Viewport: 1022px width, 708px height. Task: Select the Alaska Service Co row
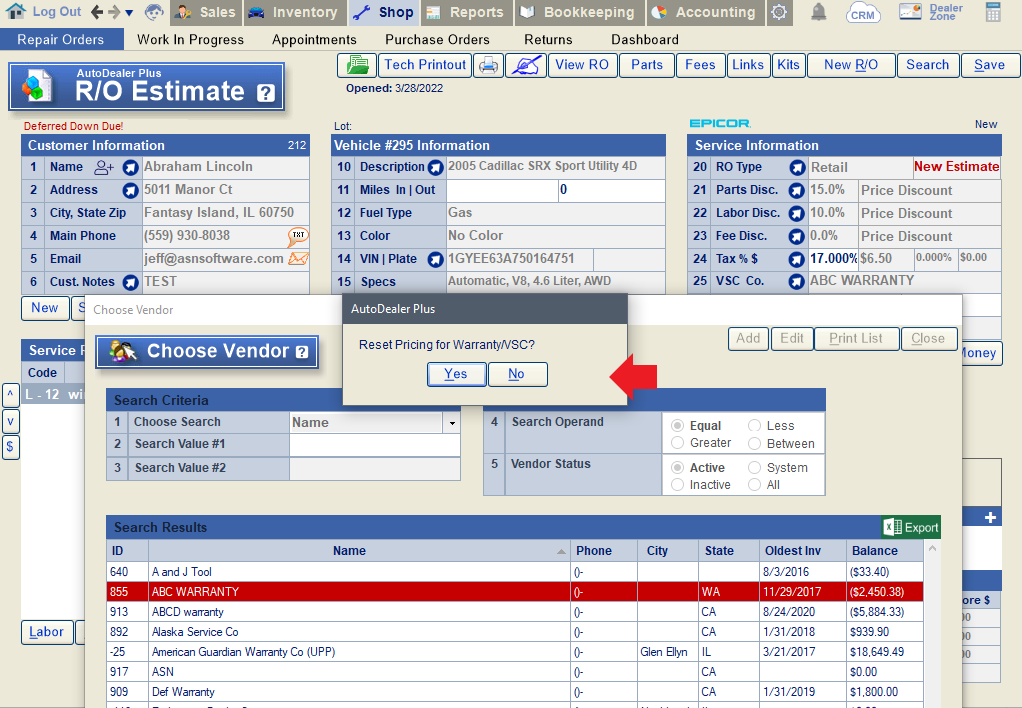pyautogui.click(x=515, y=632)
